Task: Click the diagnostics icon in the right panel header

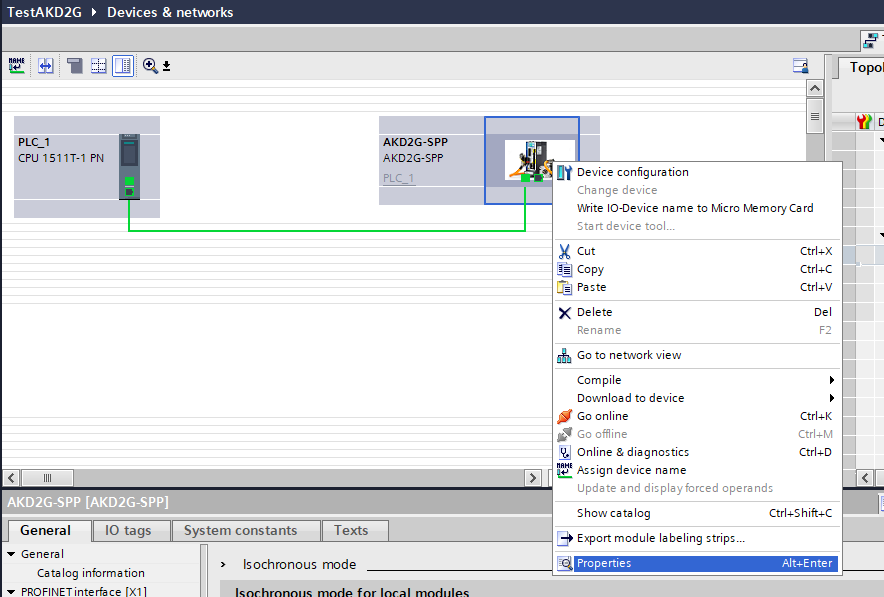Action: click(864, 121)
